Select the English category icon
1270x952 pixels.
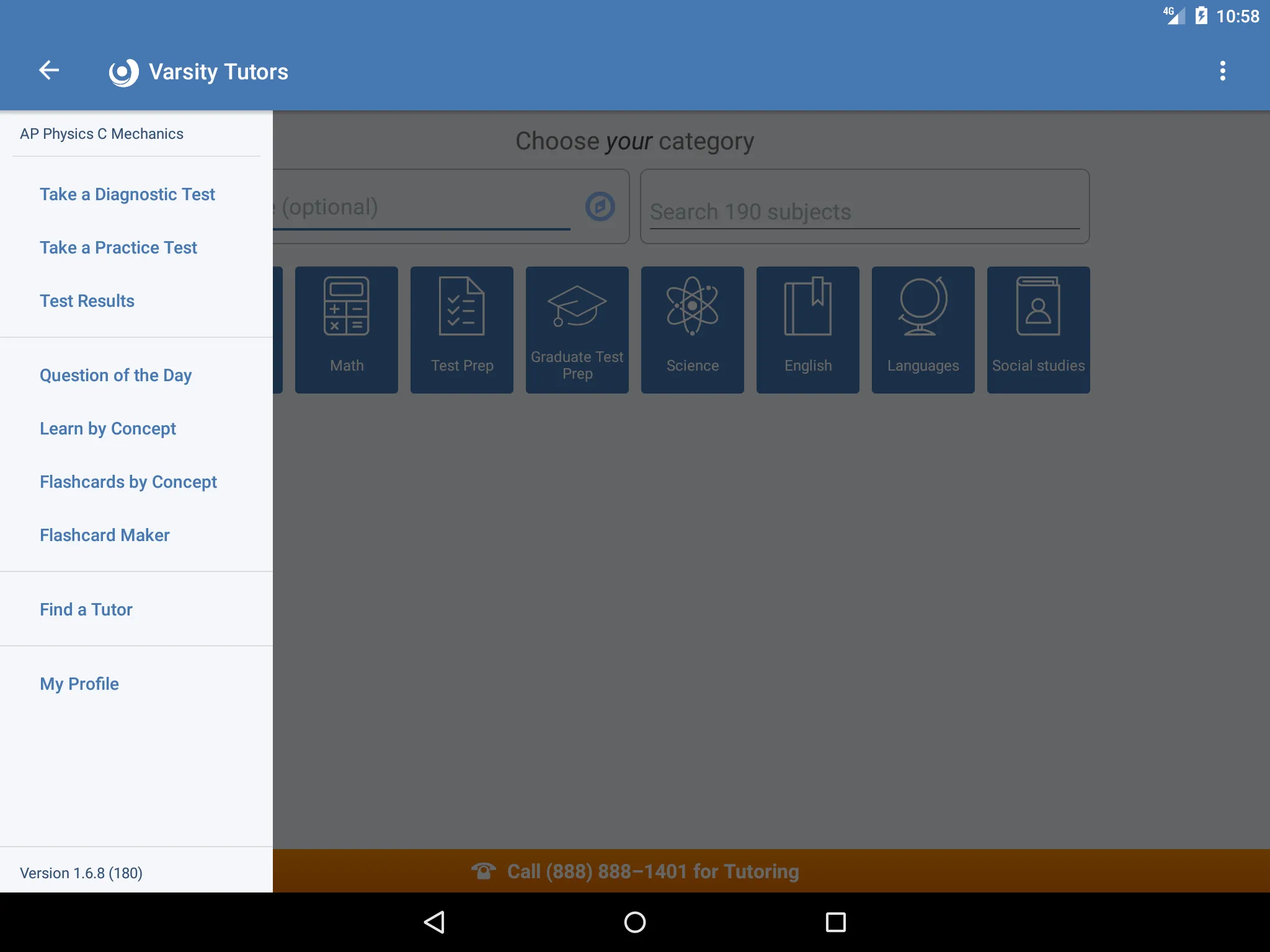809,328
